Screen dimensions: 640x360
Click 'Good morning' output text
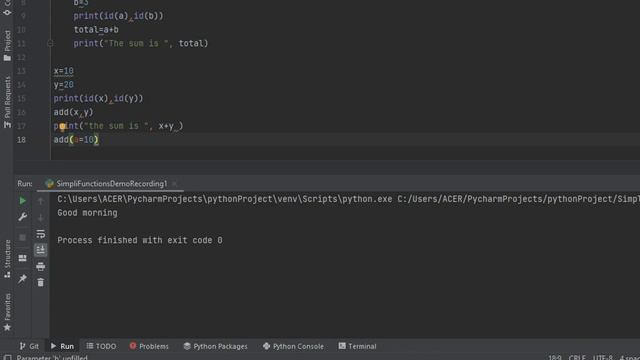[87, 213]
